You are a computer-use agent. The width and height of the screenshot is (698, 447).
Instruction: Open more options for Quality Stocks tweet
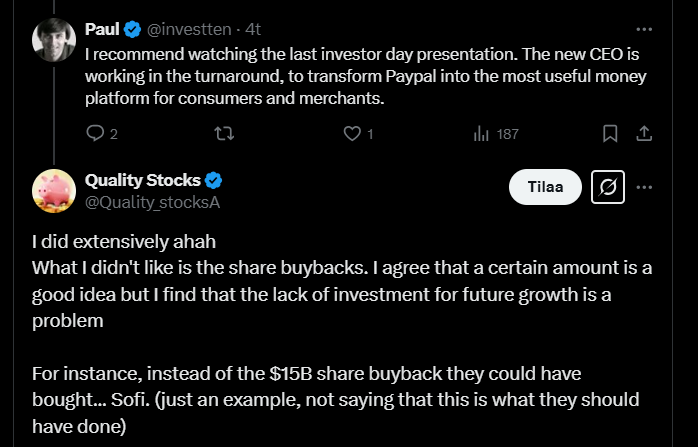pyautogui.click(x=645, y=187)
